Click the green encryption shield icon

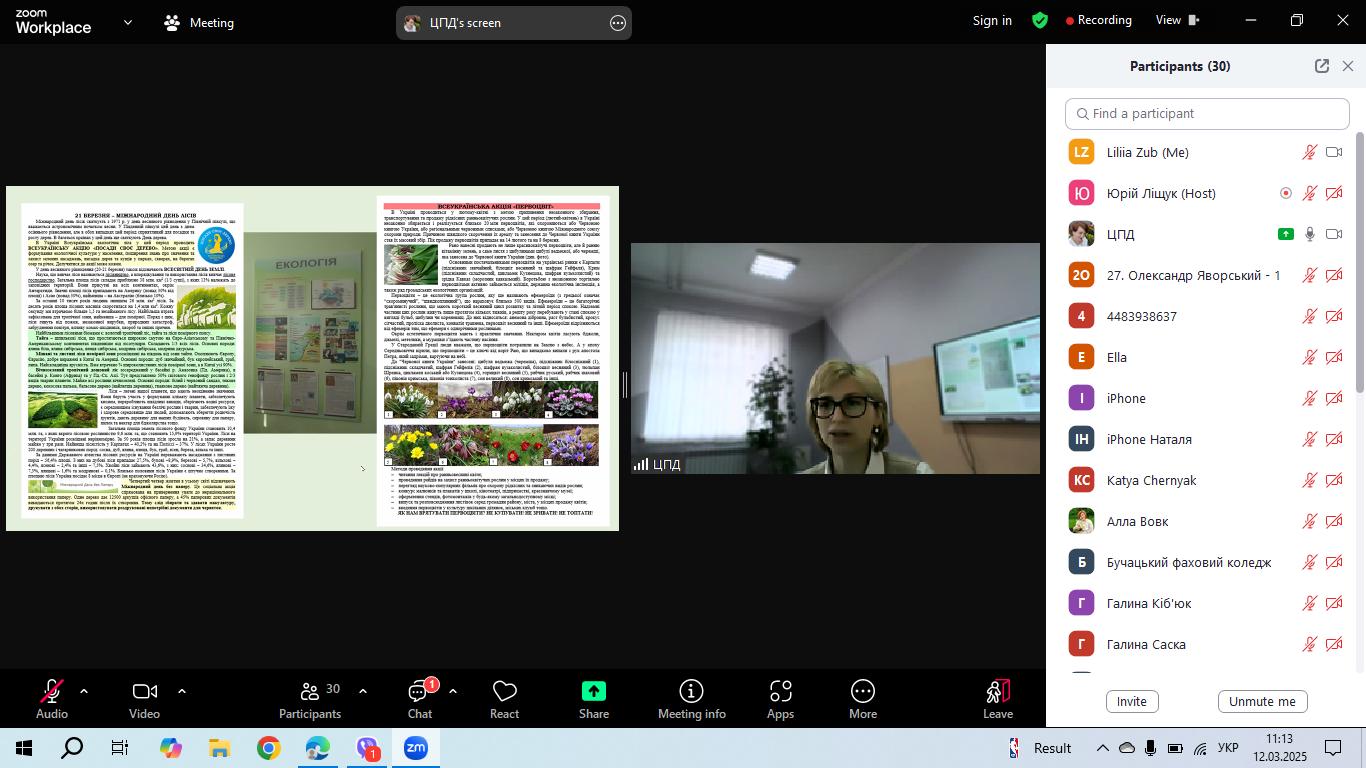pyautogui.click(x=1040, y=20)
